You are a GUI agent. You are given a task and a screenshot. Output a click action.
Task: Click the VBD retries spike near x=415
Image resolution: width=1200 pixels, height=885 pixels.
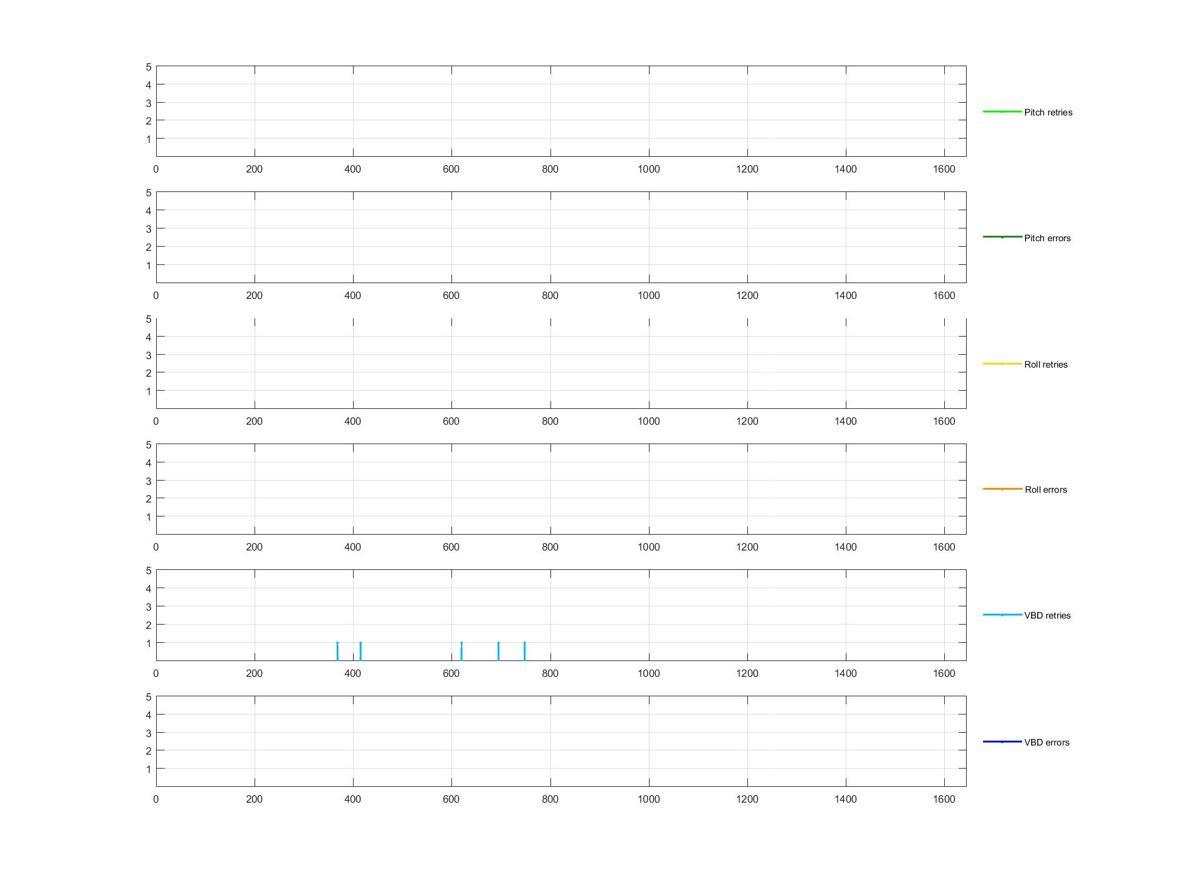click(x=360, y=651)
